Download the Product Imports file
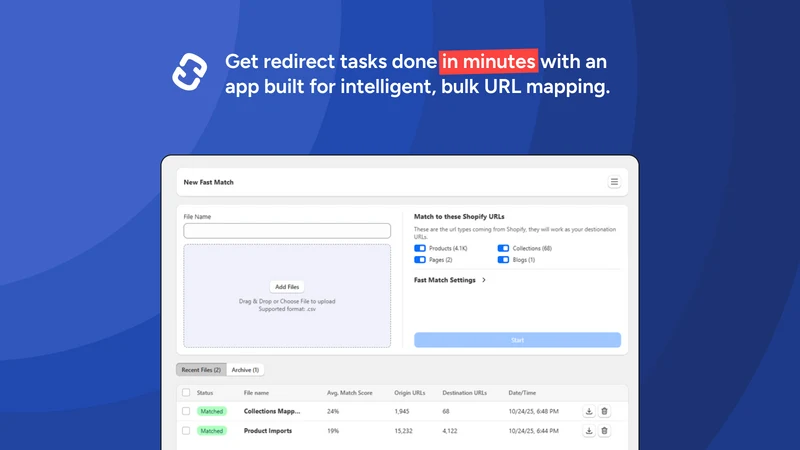 (x=589, y=431)
